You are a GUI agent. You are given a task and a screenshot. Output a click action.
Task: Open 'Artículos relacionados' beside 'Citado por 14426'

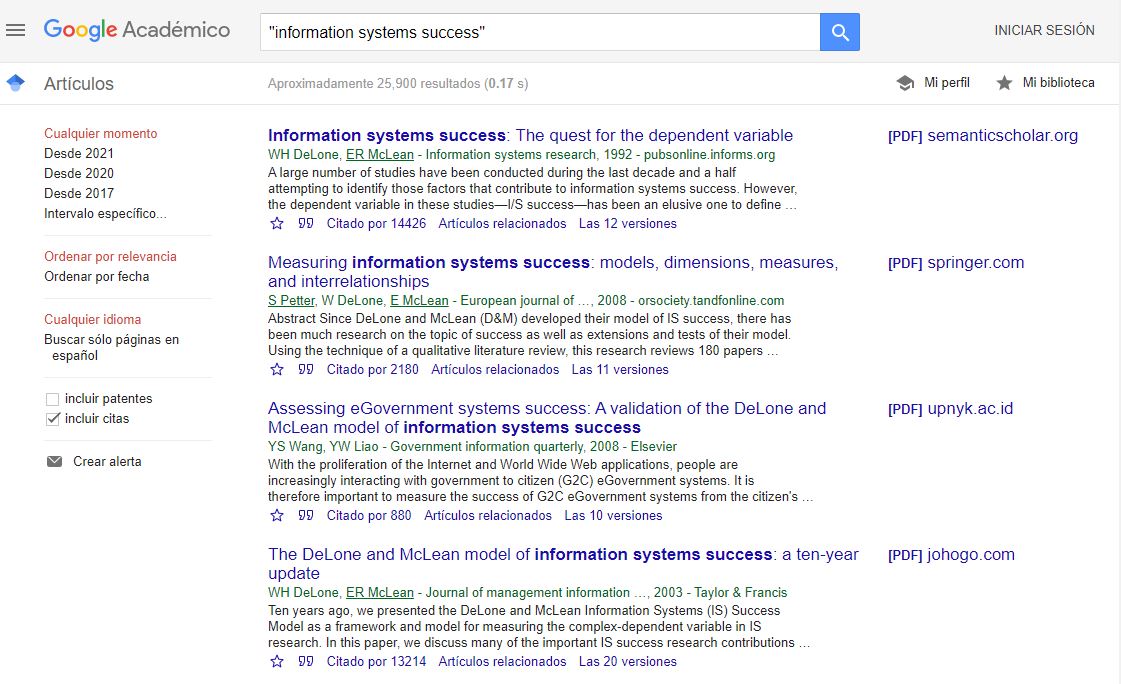pyautogui.click(x=502, y=224)
